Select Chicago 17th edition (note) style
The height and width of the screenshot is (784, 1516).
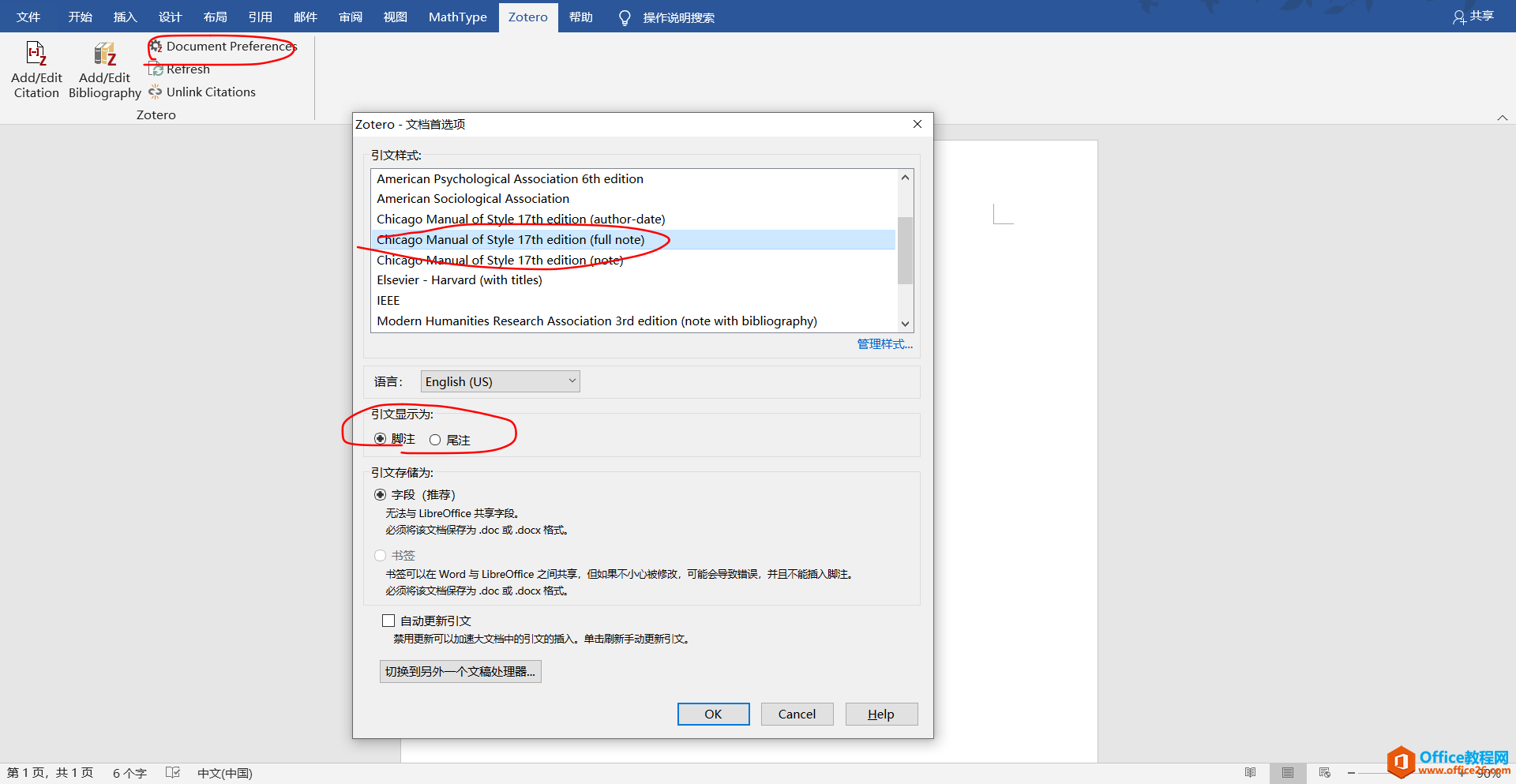point(633,260)
